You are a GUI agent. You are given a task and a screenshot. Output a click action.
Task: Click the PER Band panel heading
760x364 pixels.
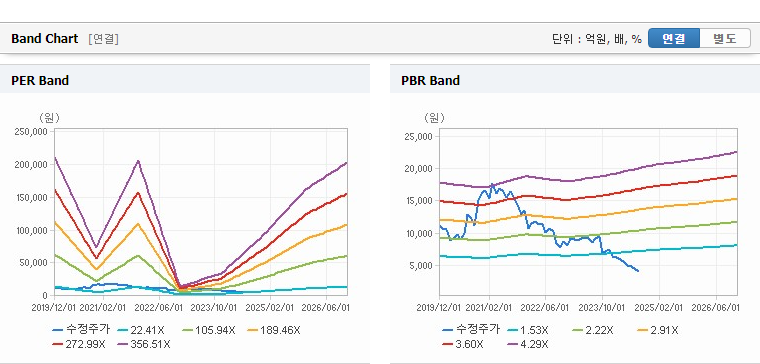click(40, 80)
